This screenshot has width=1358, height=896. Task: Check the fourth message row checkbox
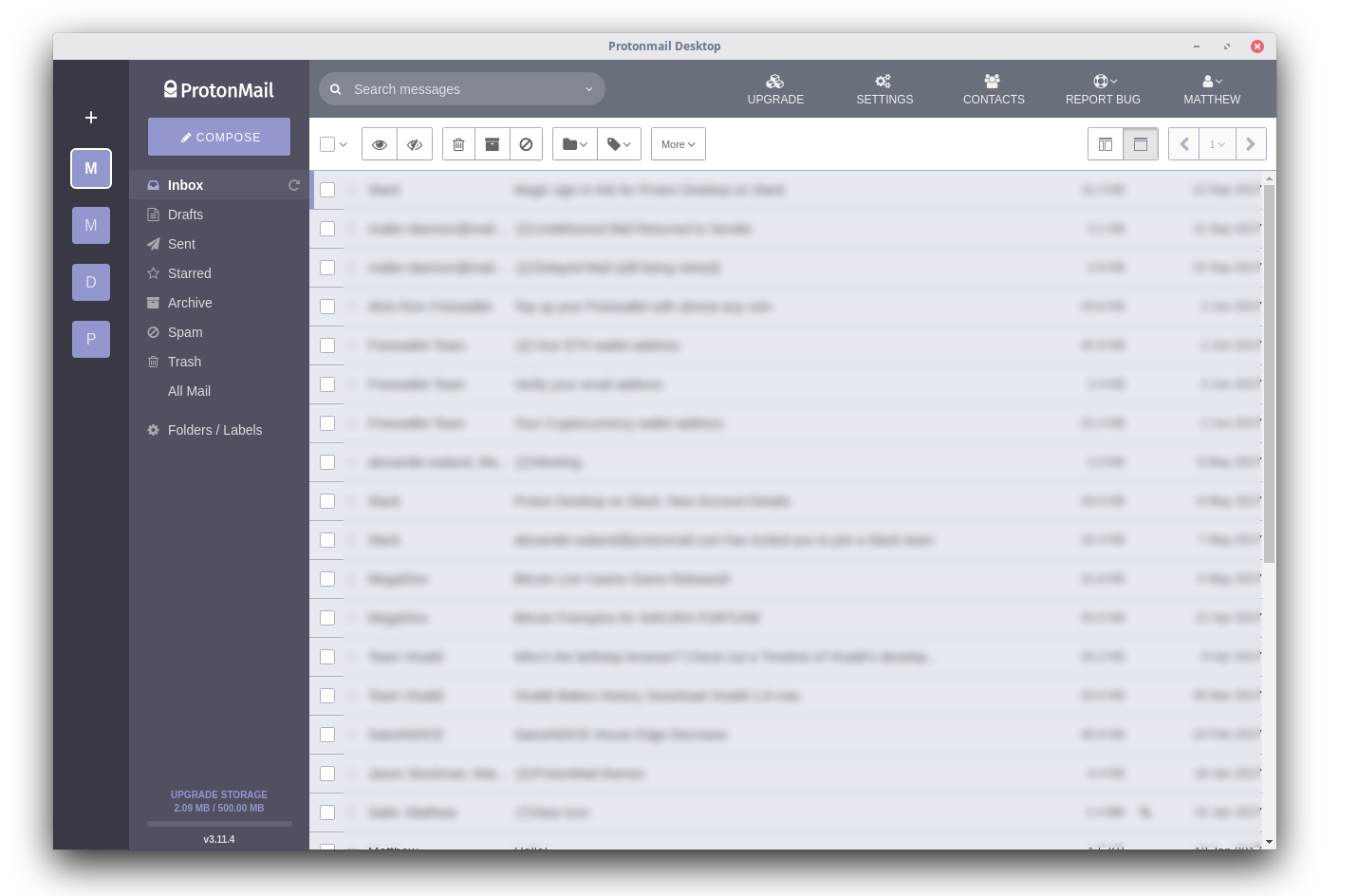click(327, 307)
